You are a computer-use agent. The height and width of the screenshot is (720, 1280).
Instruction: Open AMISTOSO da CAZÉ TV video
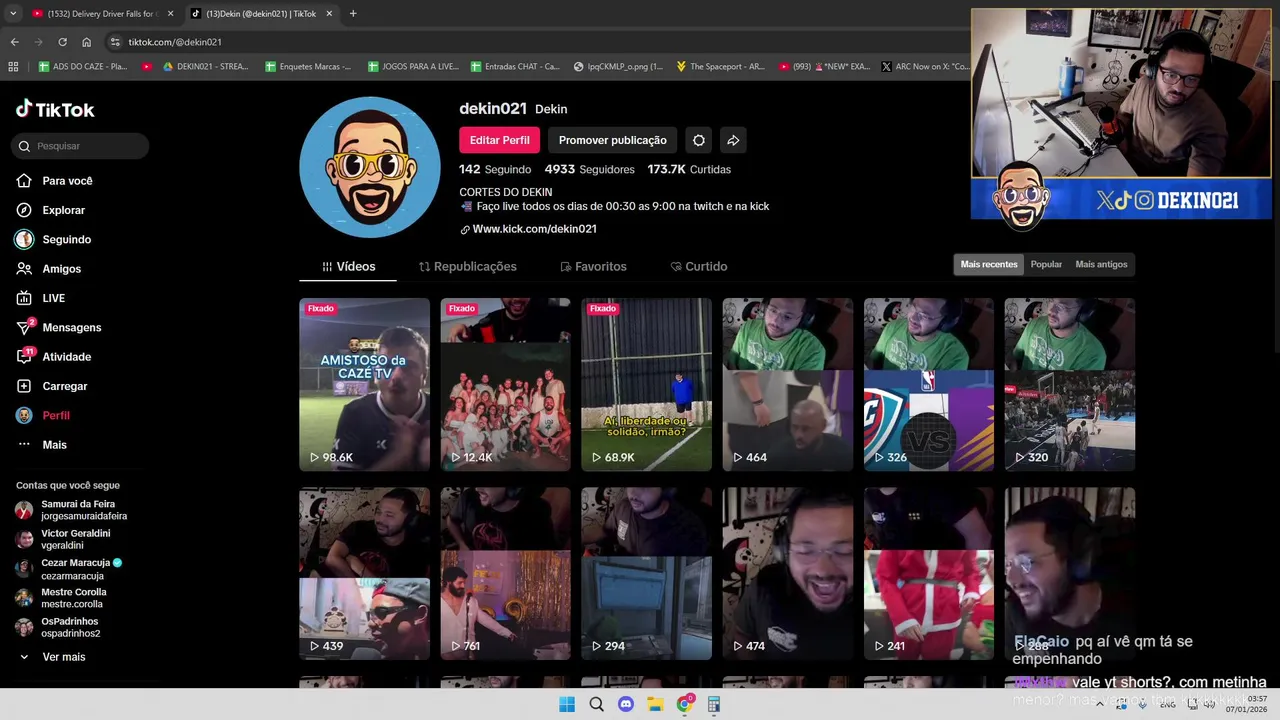click(x=364, y=384)
